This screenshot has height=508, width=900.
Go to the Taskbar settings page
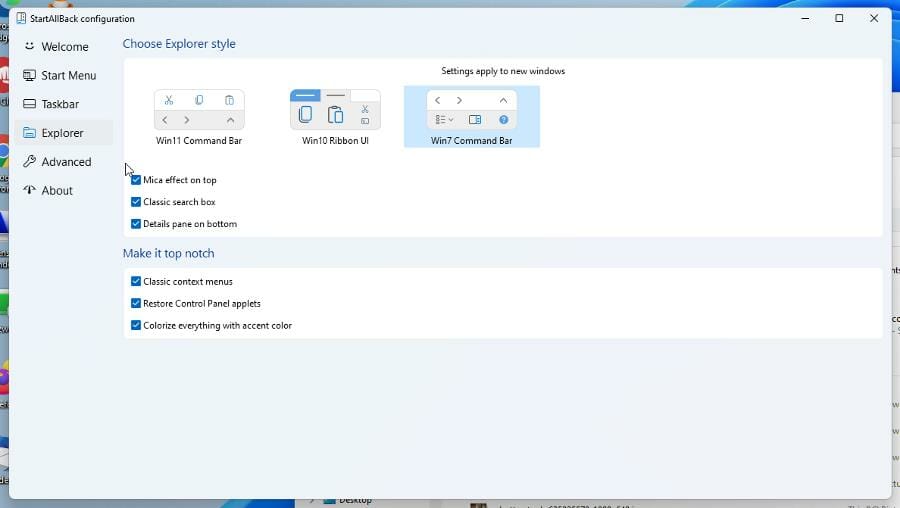(x=64, y=104)
